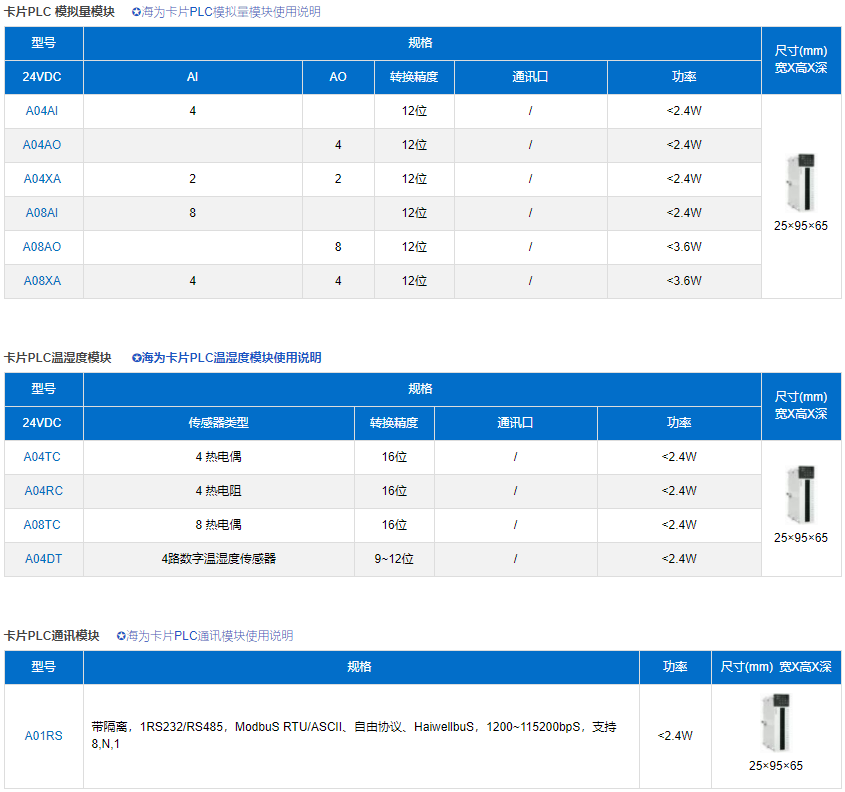Go to the A04XA model page
This screenshot has height=792, width=845.
click(42, 179)
